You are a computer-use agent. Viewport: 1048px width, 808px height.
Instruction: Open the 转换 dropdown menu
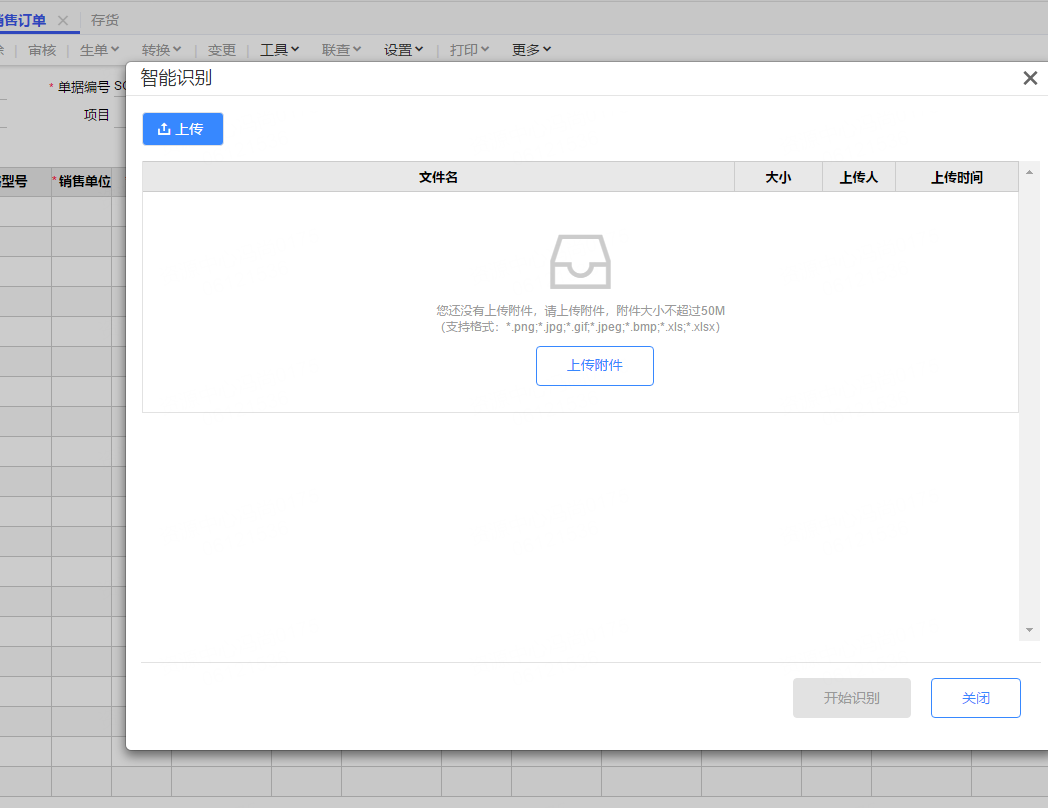161,50
